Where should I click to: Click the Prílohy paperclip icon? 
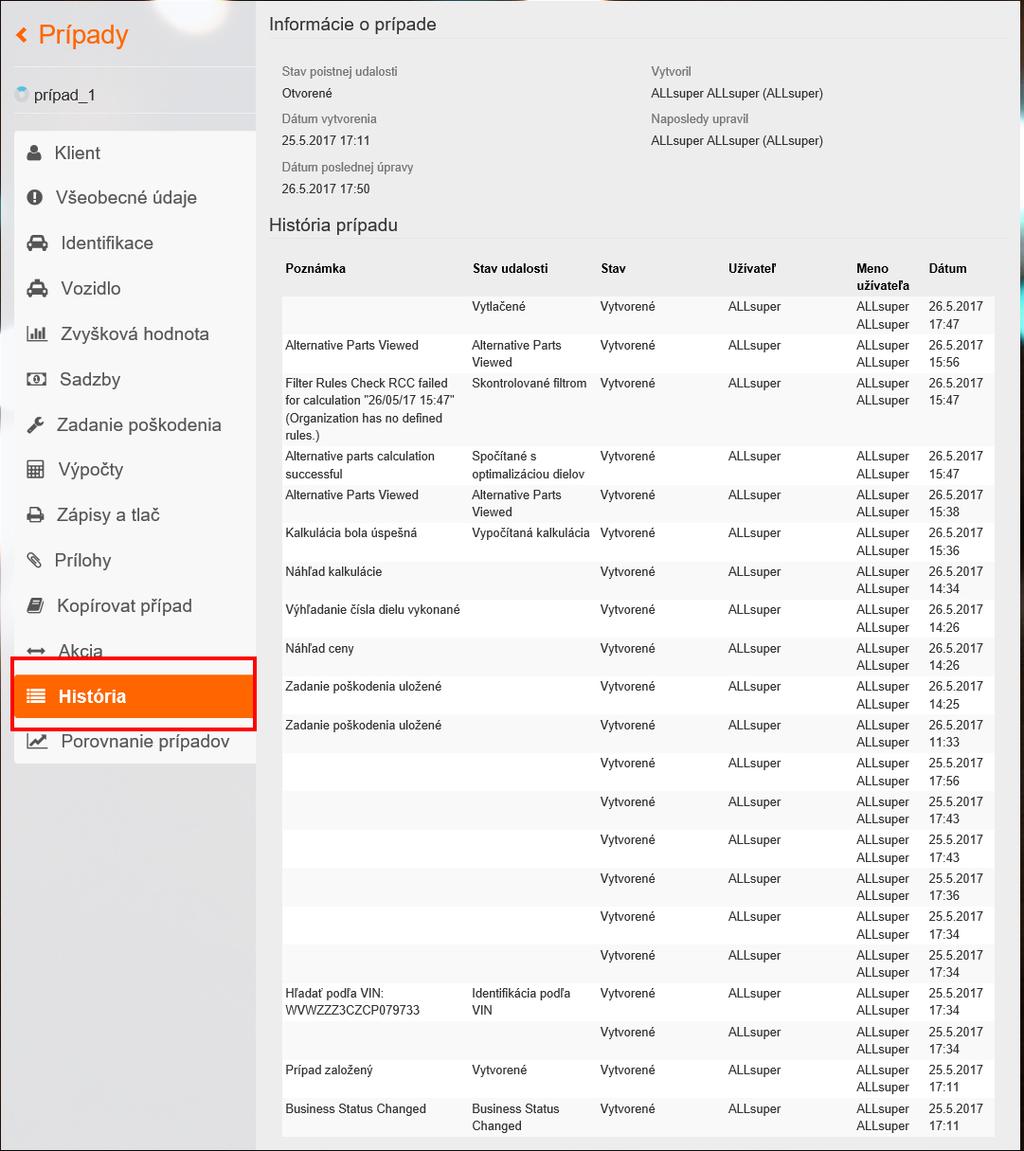[x=34, y=561]
